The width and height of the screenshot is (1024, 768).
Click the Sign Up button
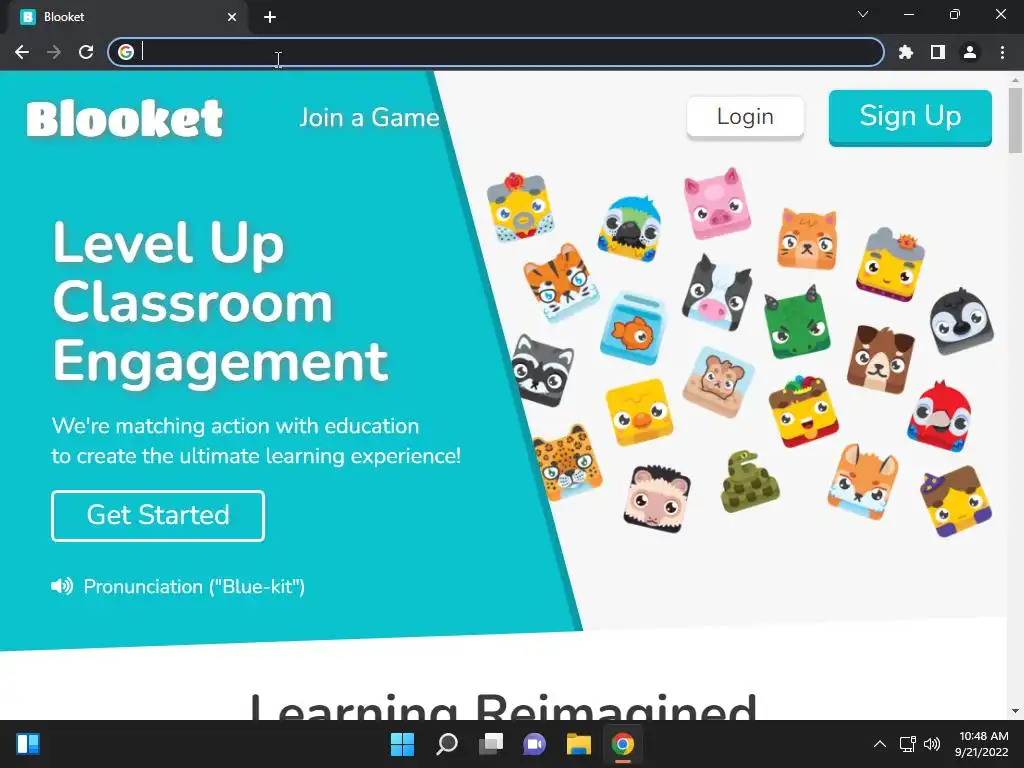pos(910,117)
